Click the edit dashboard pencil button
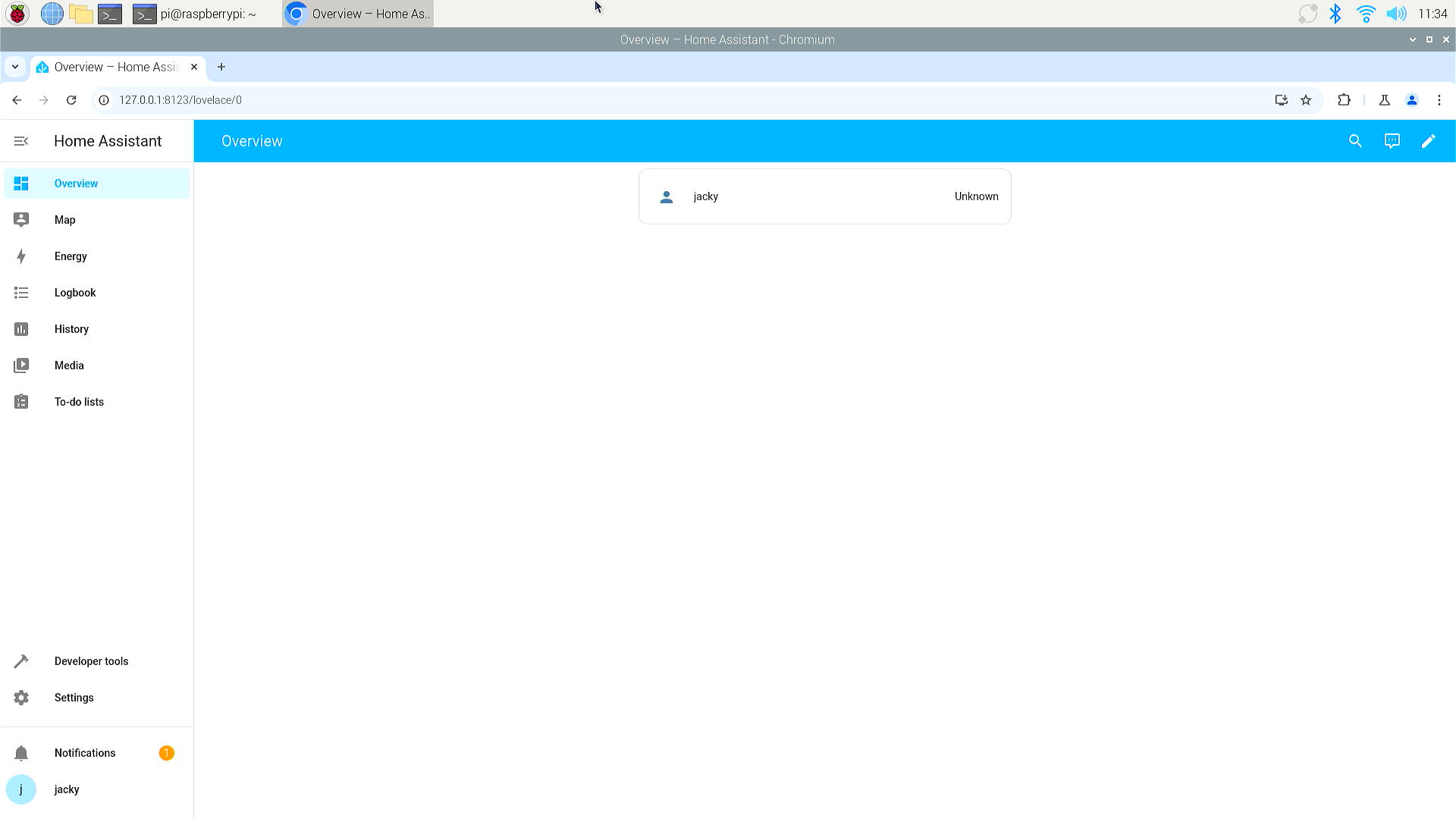The height and width of the screenshot is (819, 1456). coord(1429,141)
